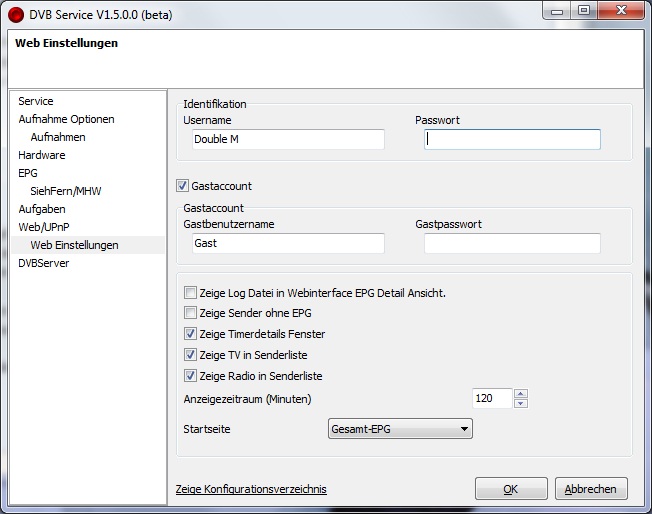Screen dimensions: 652x514
Task: Click the Abbrechen button
Action: pyautogui.click(x=591, y=489)
